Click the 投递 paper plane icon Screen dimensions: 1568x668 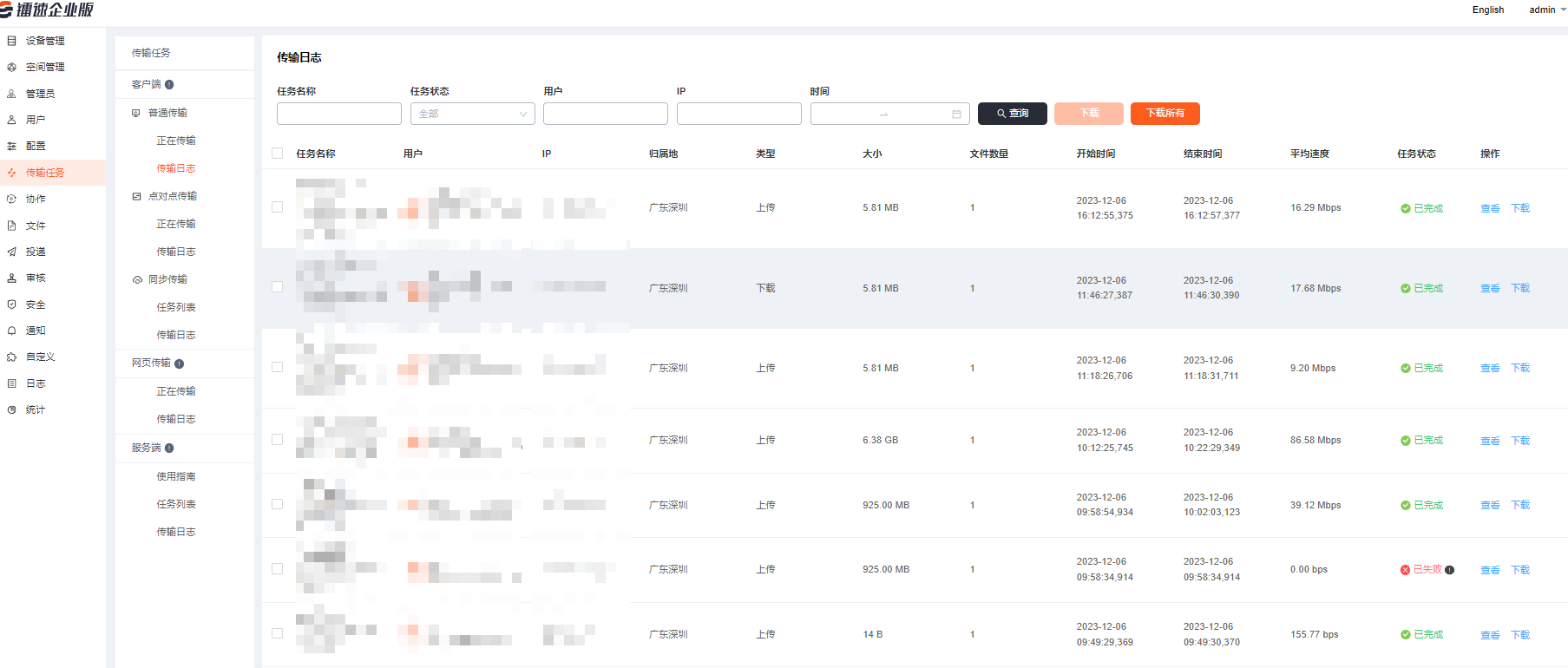(x=11, y=252)
